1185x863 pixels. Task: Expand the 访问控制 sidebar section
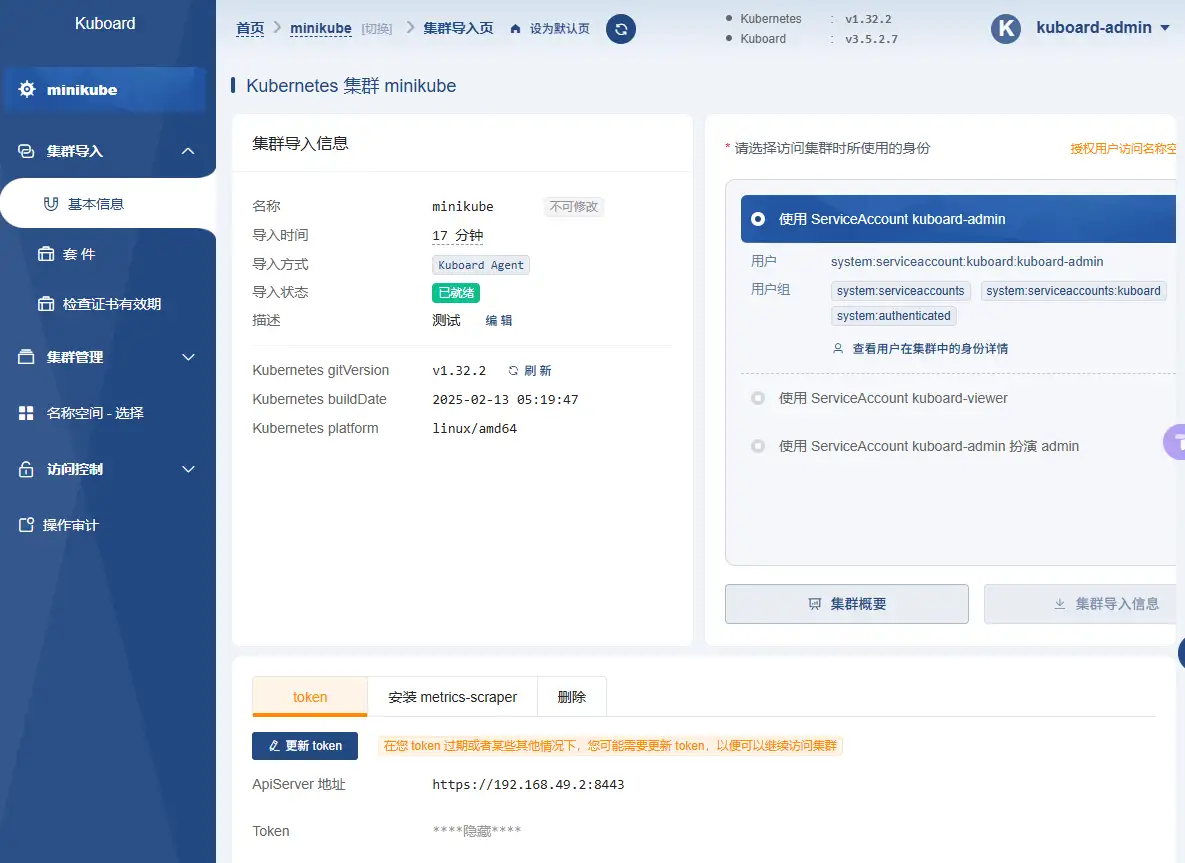coord(188,469)
